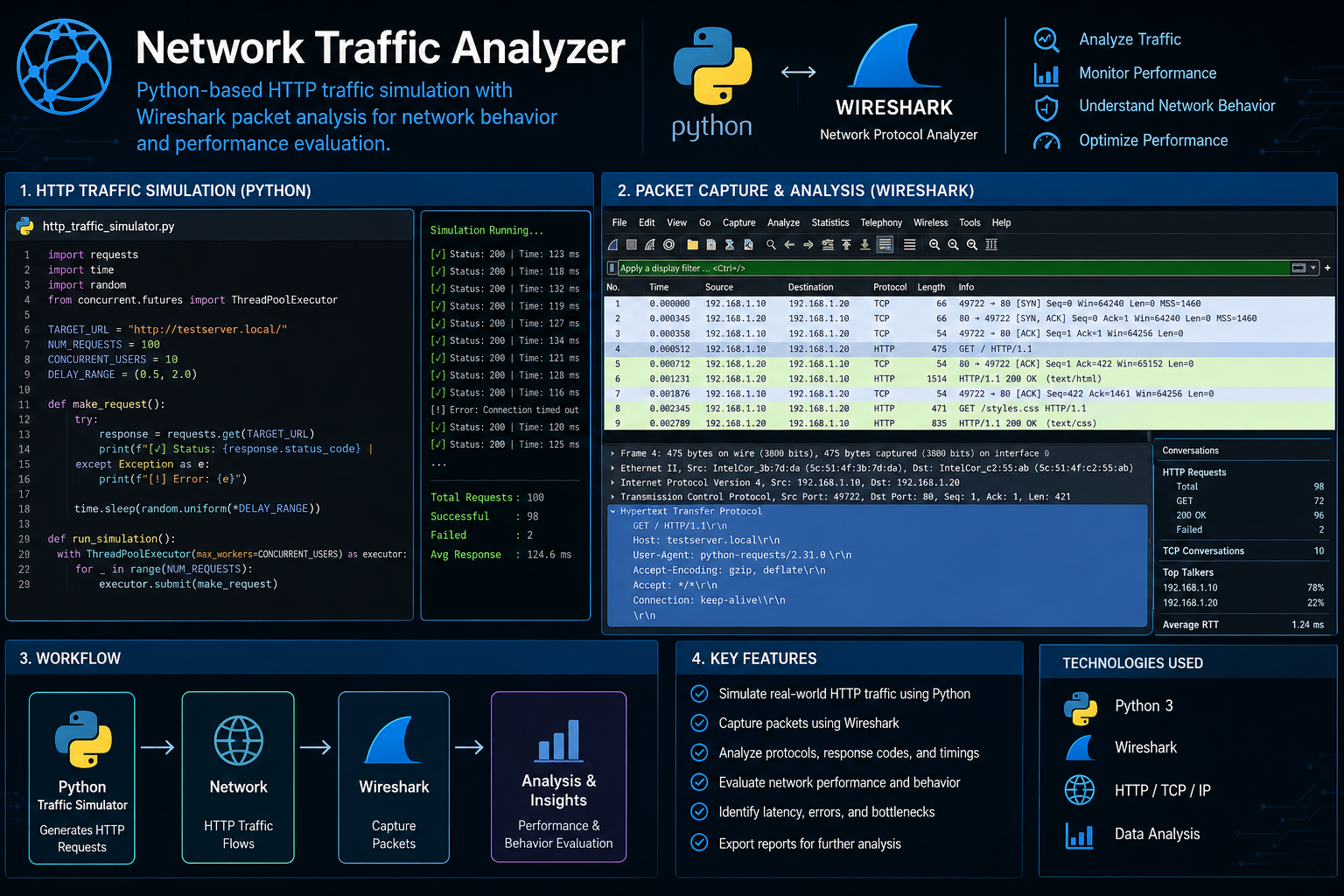Open the Analyze menu
The width and height of the screenshot is (1344, 896).
[x=783, y=222]
